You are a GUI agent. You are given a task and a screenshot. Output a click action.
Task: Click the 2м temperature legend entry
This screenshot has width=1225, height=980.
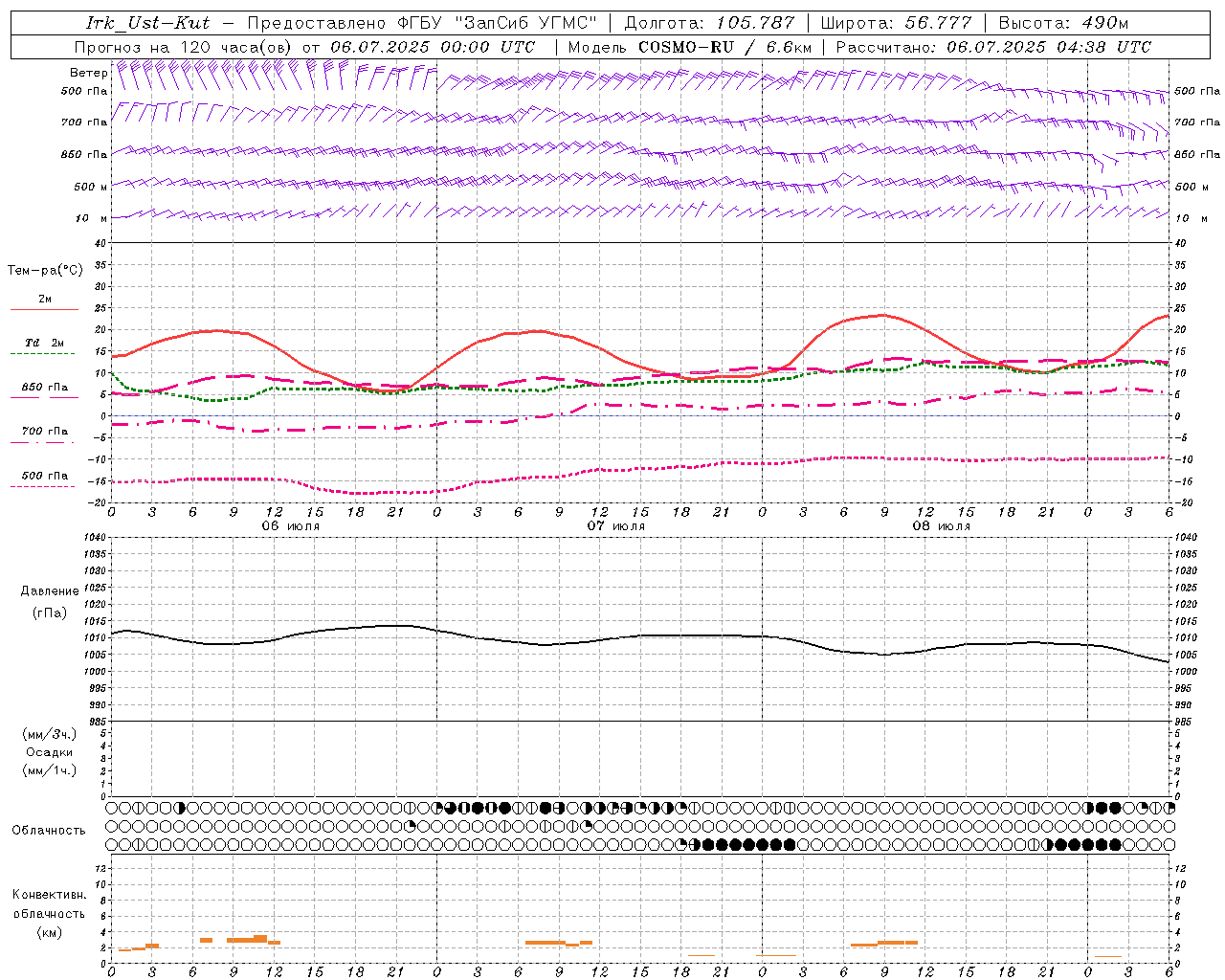45,300
